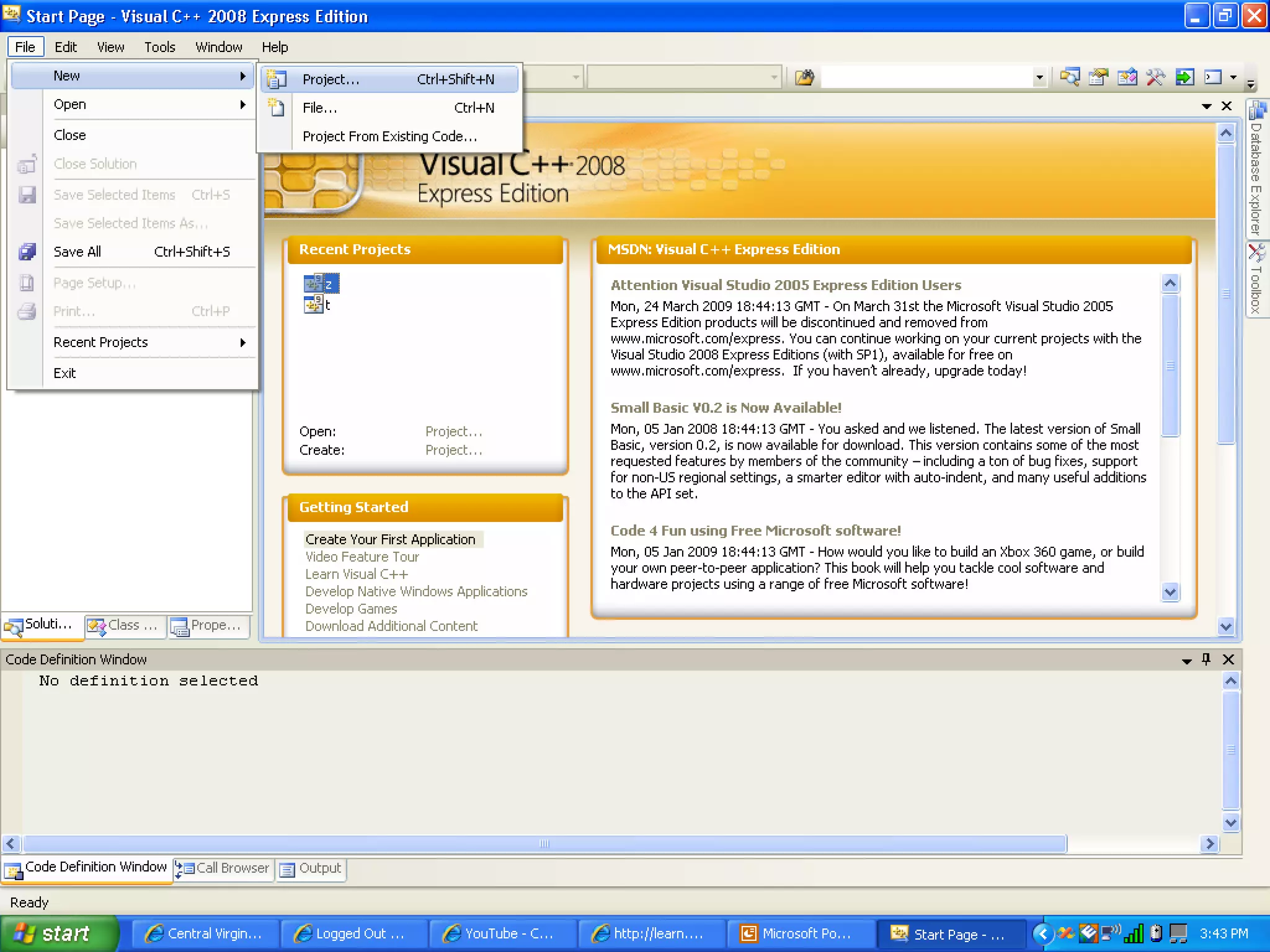Click the Develop Games link
The height and width of the screenshot is (952, 1270).
click(351, 609)
